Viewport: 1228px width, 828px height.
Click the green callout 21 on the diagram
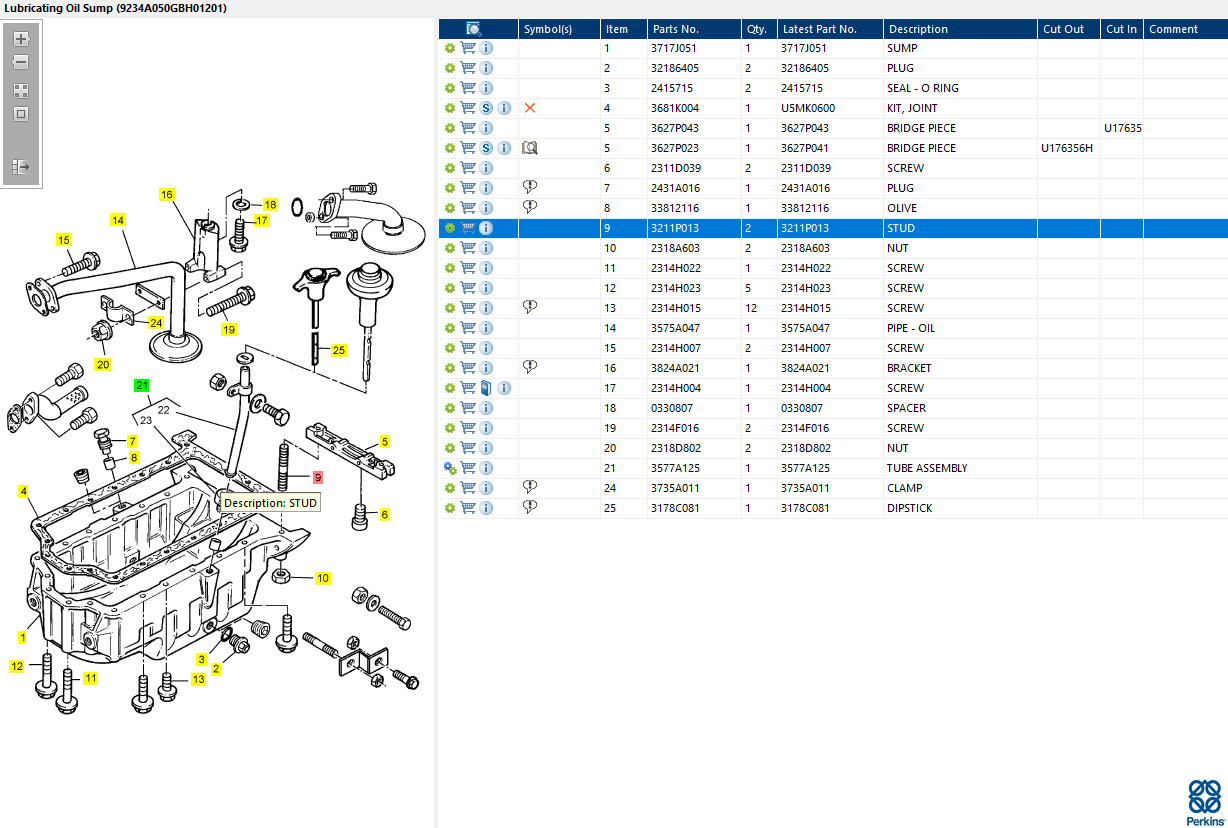tap(142, 385)
